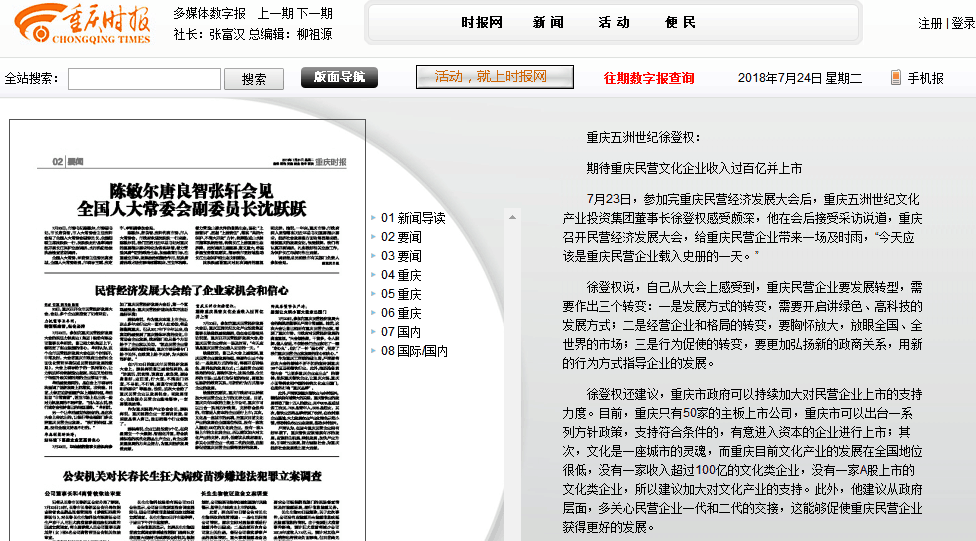This screenshot has width=976, height=541.
Task: Click the 注册 register link
Action: pos(931,24)
